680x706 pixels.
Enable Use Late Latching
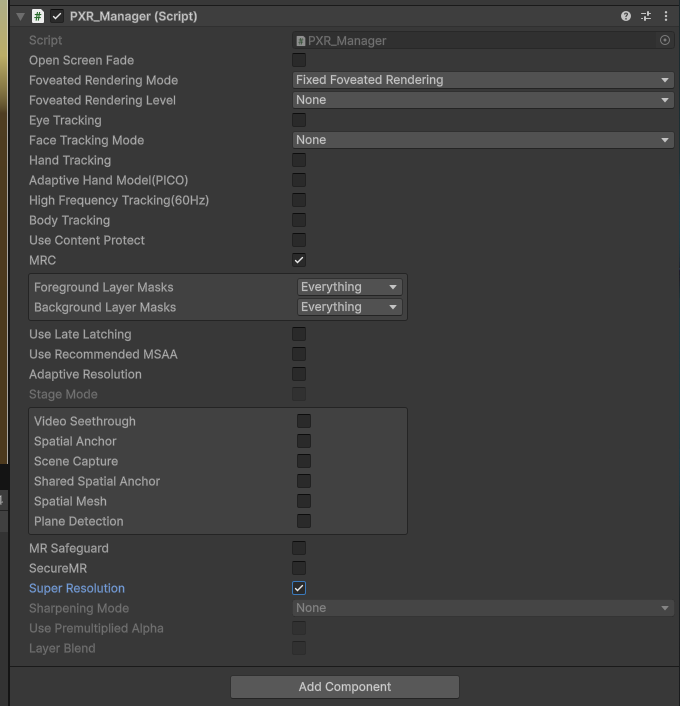[x=299, y=334]
